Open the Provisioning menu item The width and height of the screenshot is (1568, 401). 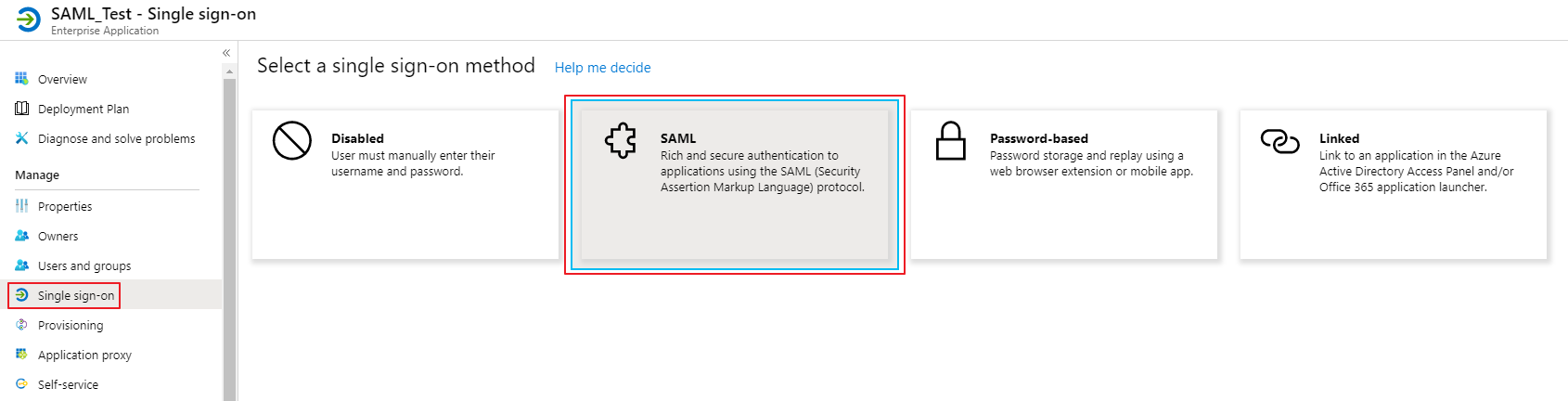71,325
